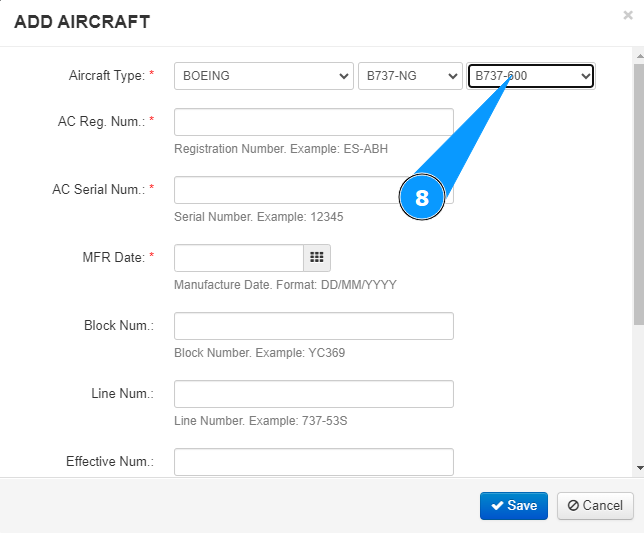Select the MFR Date text field
This screenshot has height=533, width=644.
[239, 257]
